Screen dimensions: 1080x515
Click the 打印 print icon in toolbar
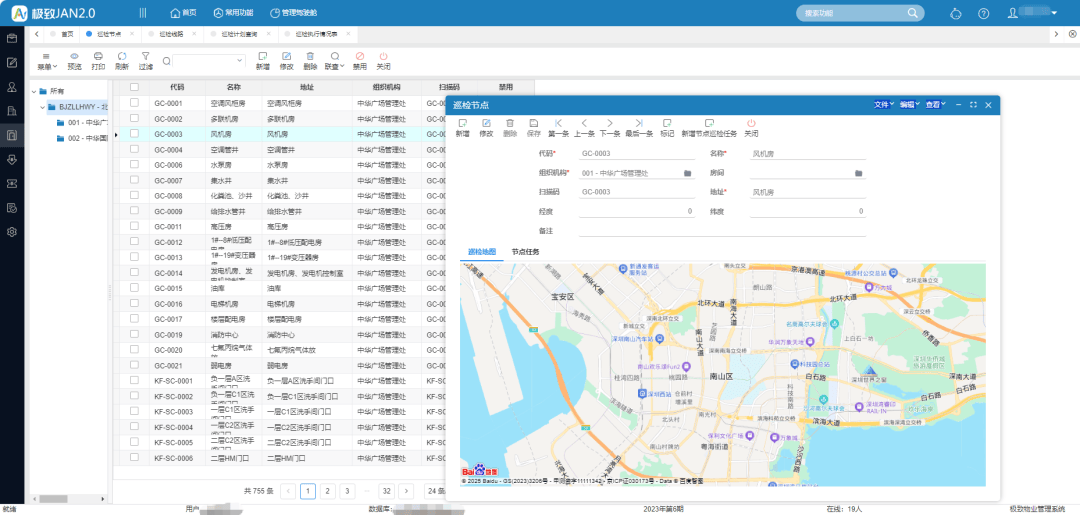(98, 57)
